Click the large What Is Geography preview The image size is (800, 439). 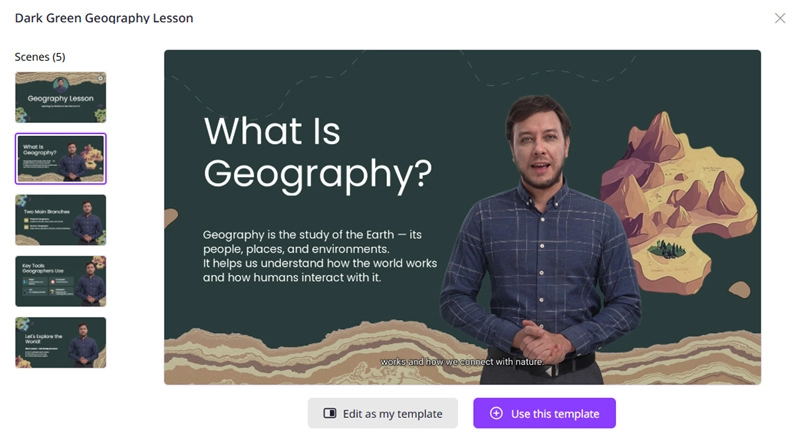click(x=462, y=217)
